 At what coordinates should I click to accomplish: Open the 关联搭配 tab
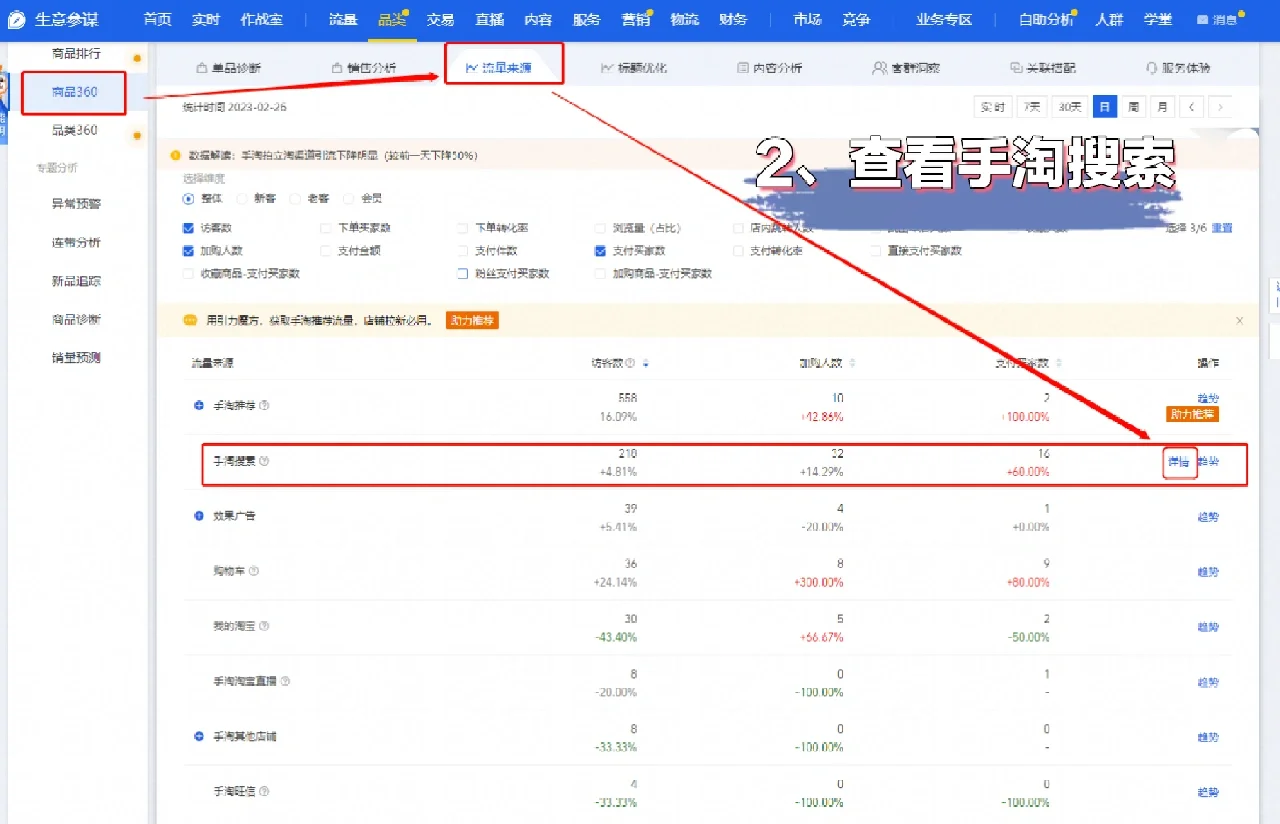(x=1042, y=68)
